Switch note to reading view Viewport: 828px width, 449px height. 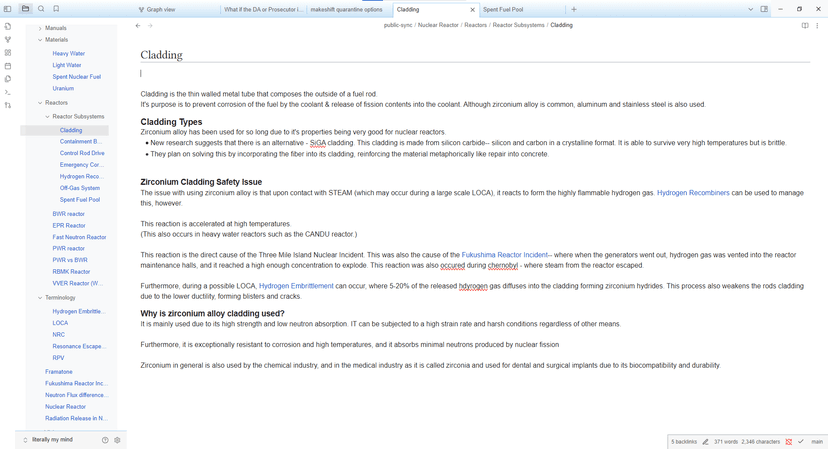point(805,25)
